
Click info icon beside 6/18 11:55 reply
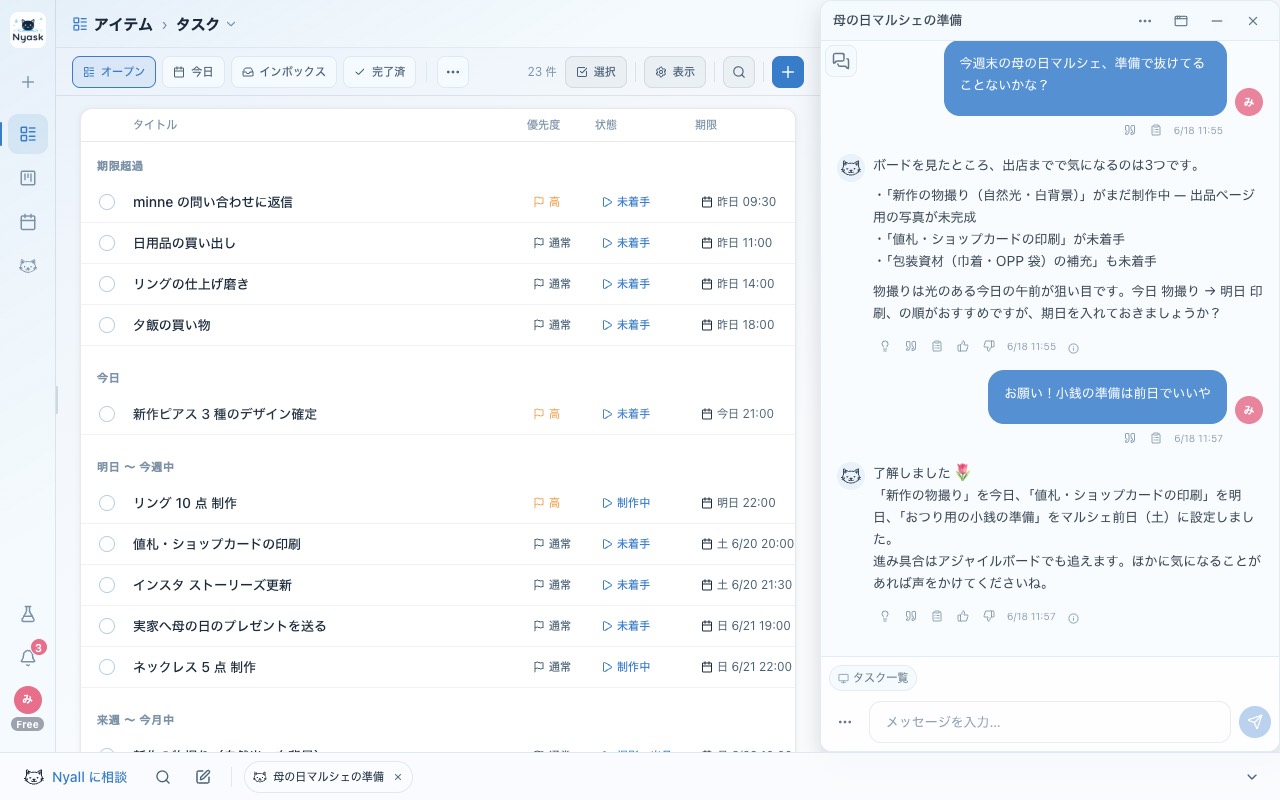point(1074,348)
